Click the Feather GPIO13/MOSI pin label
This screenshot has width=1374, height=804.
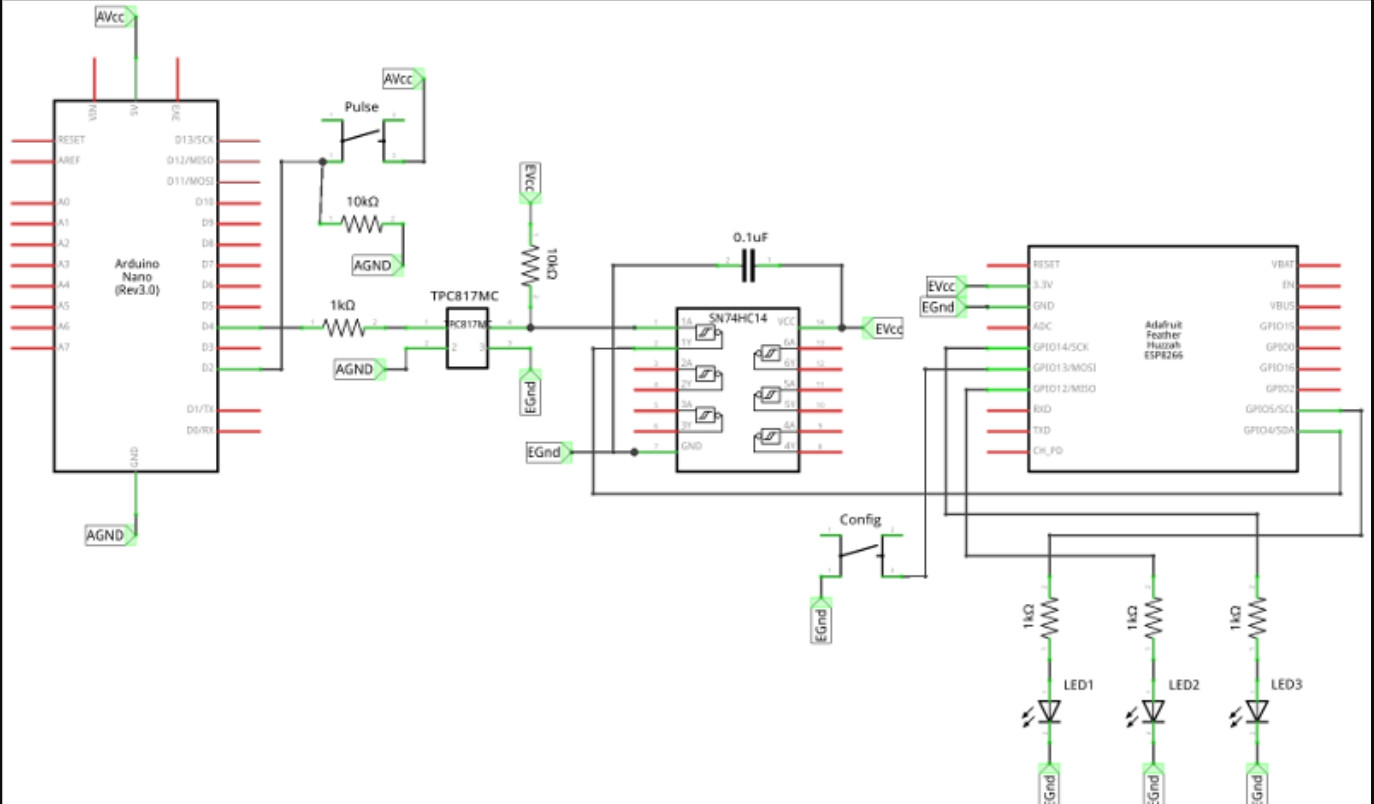(x=1064, y=368)
